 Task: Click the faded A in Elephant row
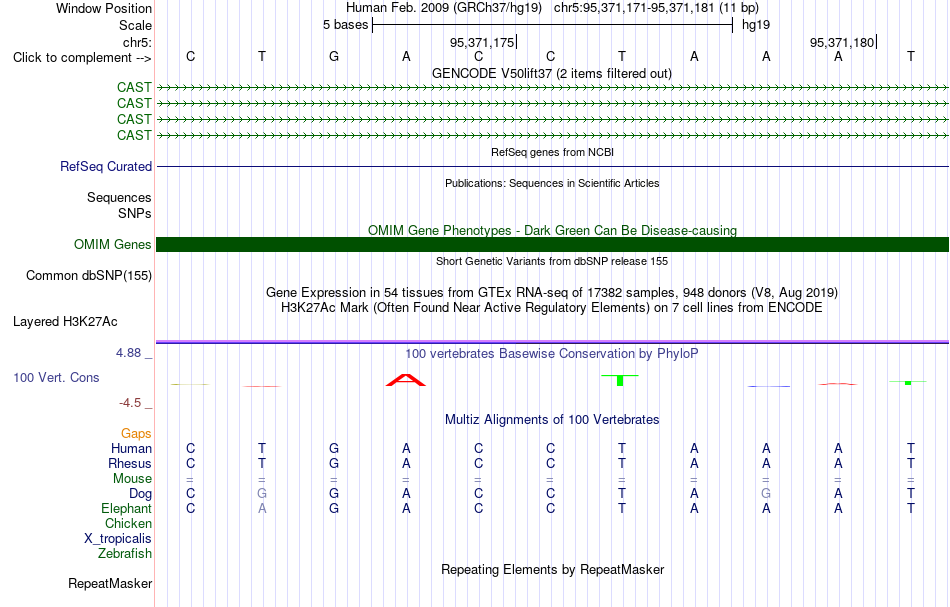262,509
